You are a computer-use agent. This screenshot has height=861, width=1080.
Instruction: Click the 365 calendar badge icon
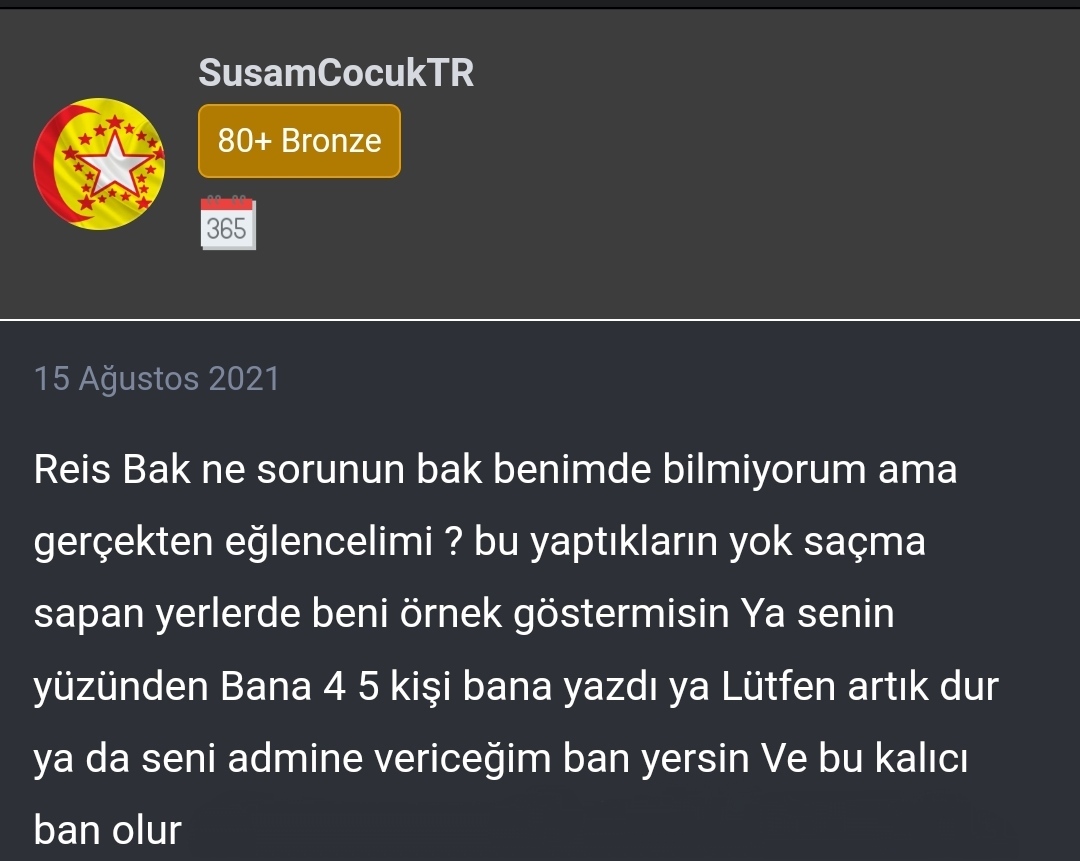(228, 223)
